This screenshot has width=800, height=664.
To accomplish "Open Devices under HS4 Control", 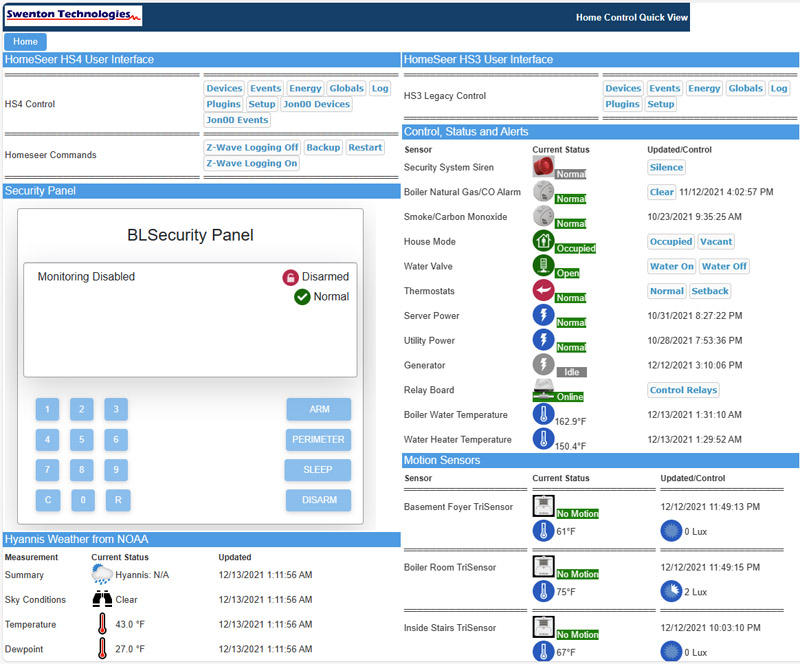I will click(x=224, y=88).
